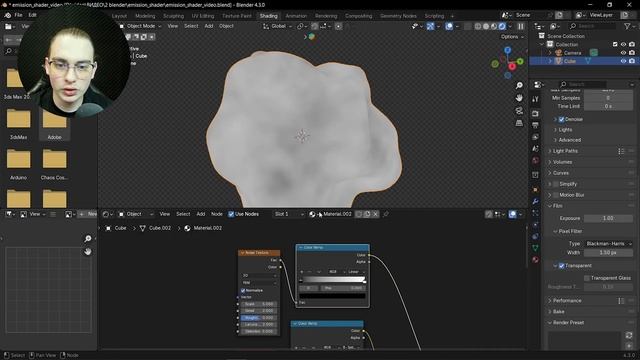Select solid viewport shading
This screenshot has width=640, height=360.
pyautogui.click(x=486, y=26)
